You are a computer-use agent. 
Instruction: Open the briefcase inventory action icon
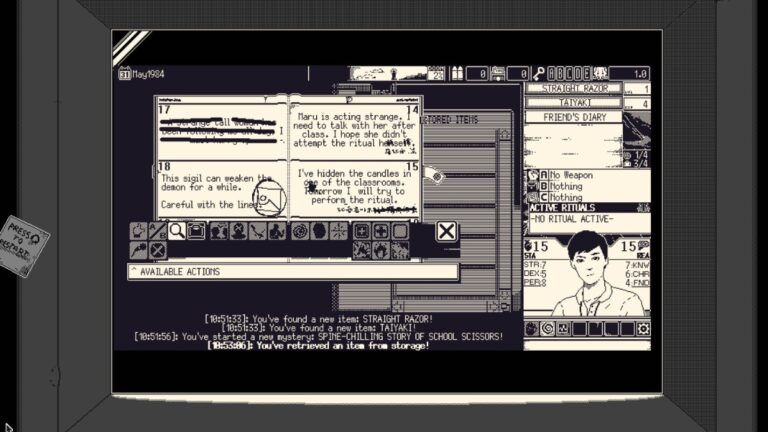tap(195, 231)
